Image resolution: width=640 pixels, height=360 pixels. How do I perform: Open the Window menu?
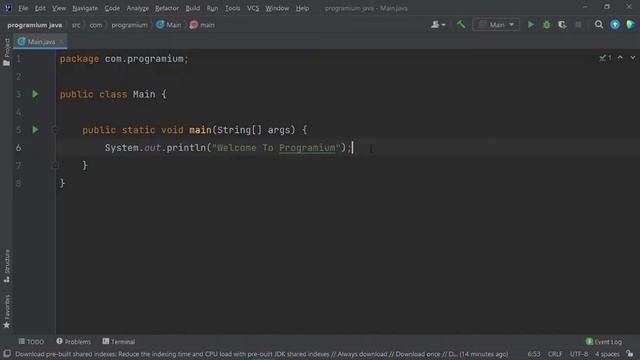click(277, 8)
